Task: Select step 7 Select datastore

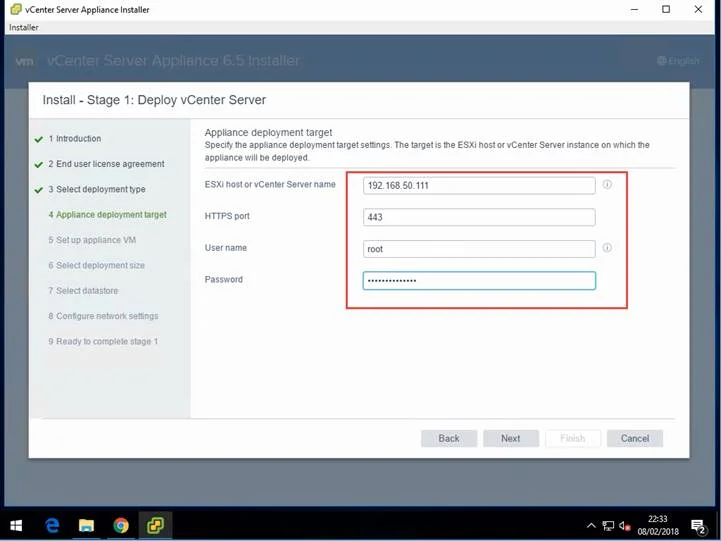Action: click(x=83, y=290)
